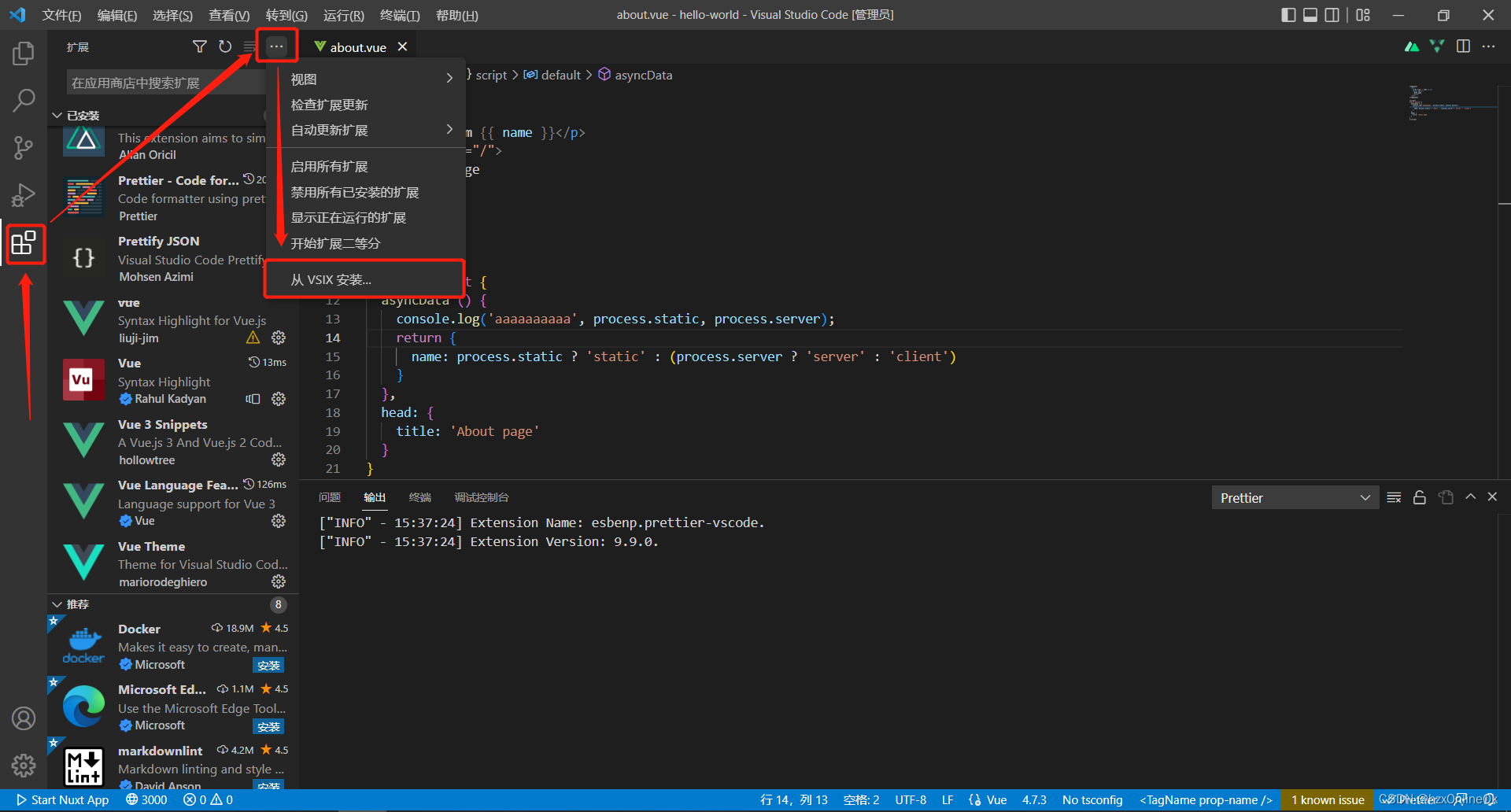The image size is (1511, 812).
Task: Expand the 自动更新扩展 submenu arrow
Action: [449, 130]
